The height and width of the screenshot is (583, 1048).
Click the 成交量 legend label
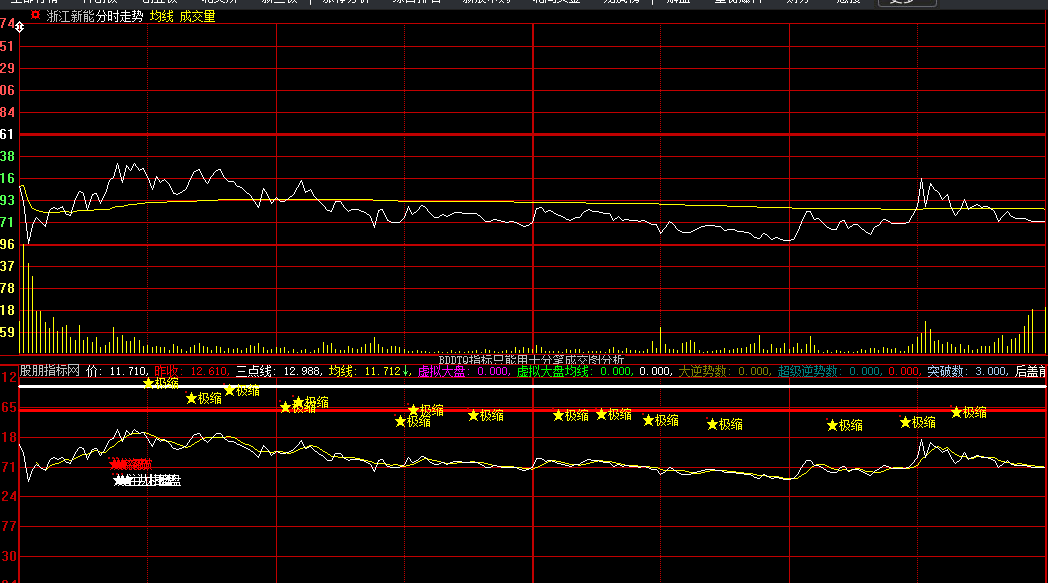click(x=197, y=16)
